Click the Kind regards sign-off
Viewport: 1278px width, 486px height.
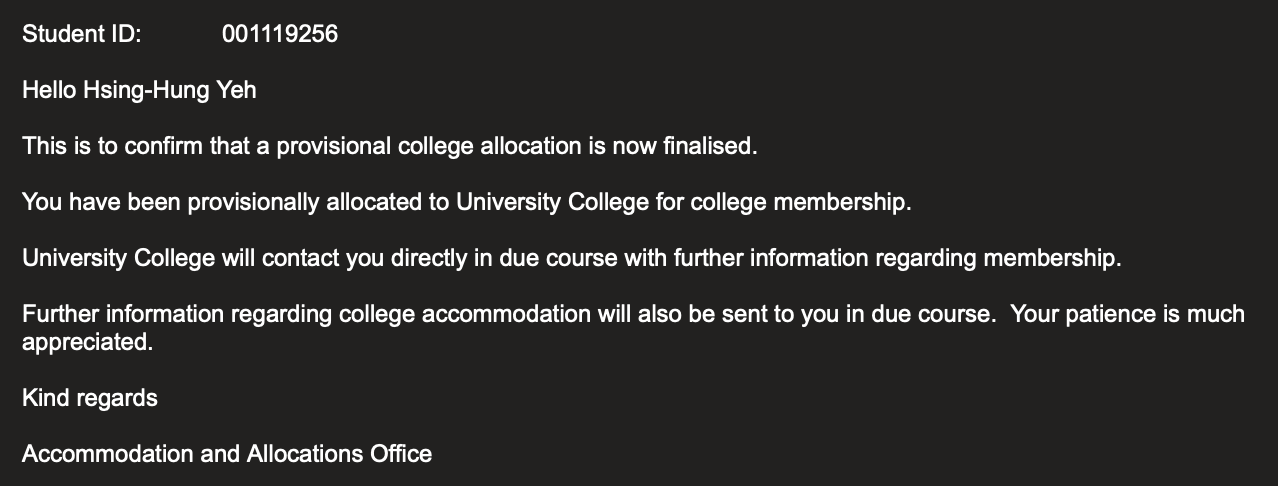pyautogui.click(x=90, y=398)
